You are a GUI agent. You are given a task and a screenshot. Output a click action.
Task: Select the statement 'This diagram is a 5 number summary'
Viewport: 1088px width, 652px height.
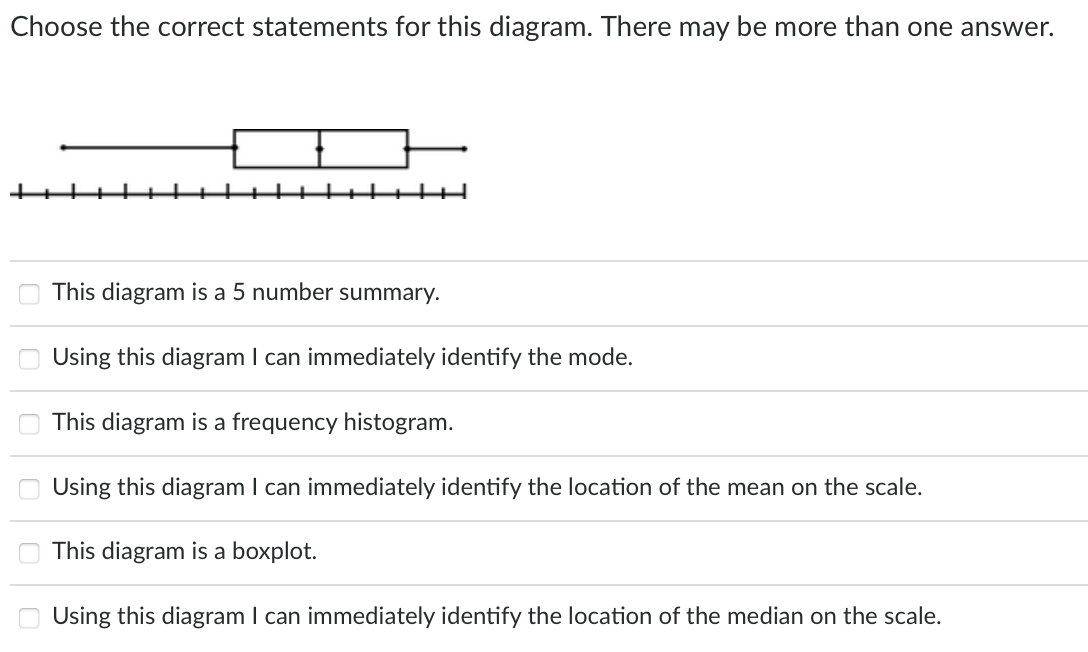click(245, 292)
